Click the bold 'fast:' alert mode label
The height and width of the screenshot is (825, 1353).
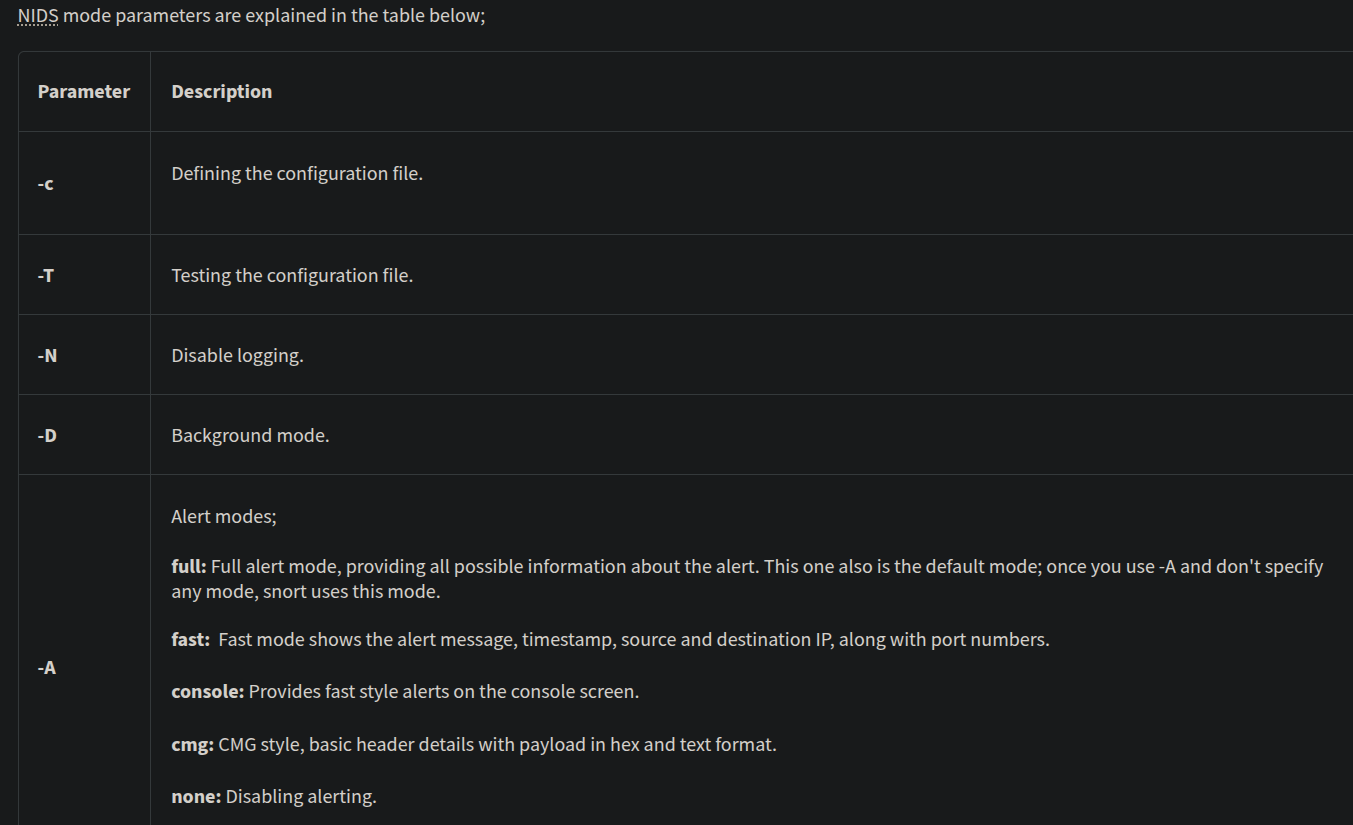(x=191, y=639)
